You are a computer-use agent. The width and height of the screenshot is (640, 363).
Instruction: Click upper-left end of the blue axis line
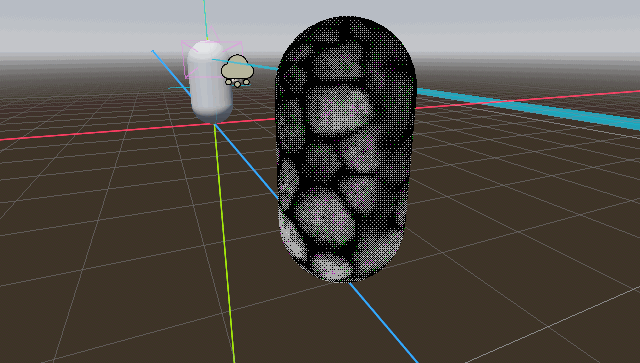pos(153,51)
